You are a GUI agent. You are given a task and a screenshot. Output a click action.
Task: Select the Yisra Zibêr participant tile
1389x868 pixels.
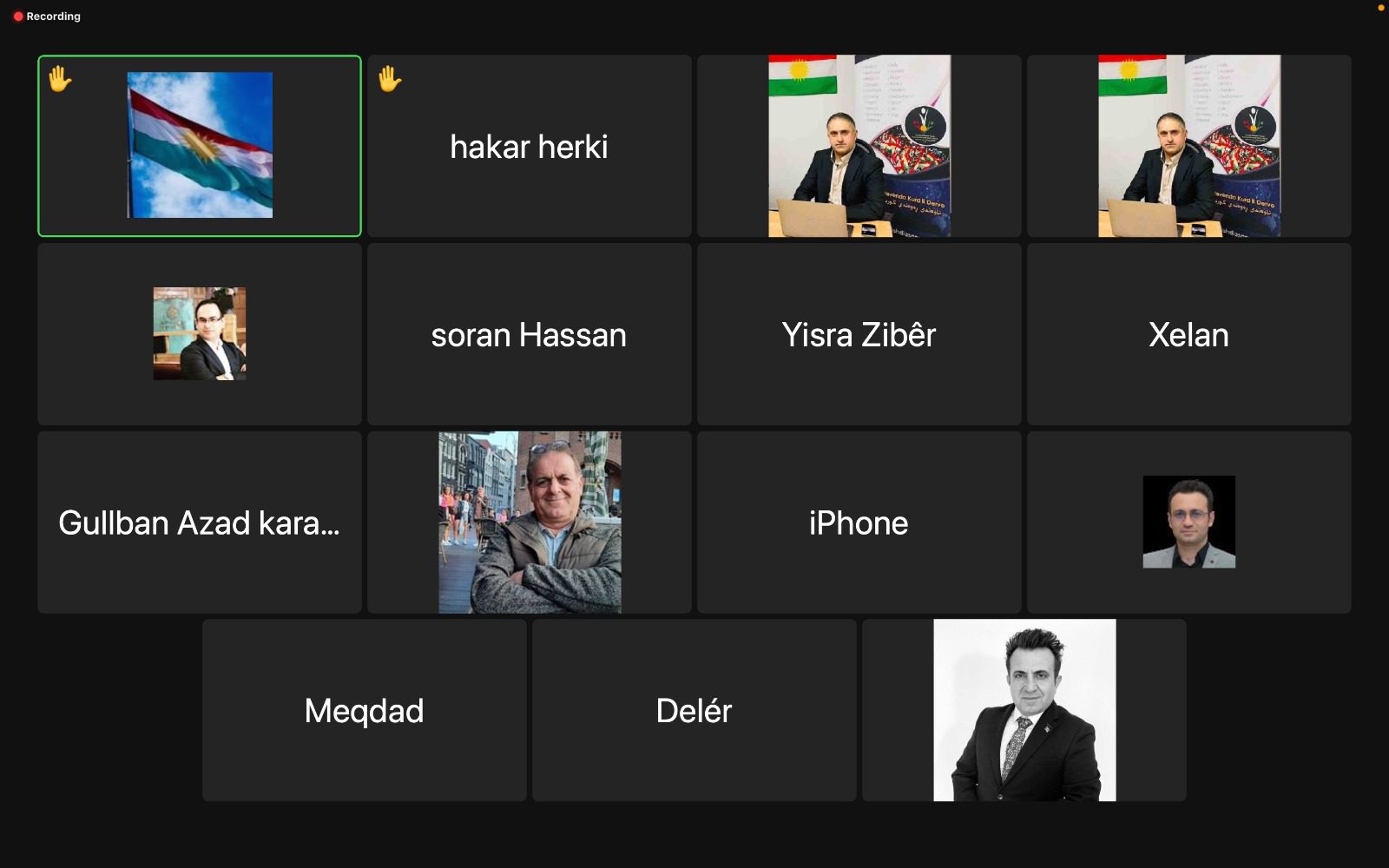[x=859, y=334]
